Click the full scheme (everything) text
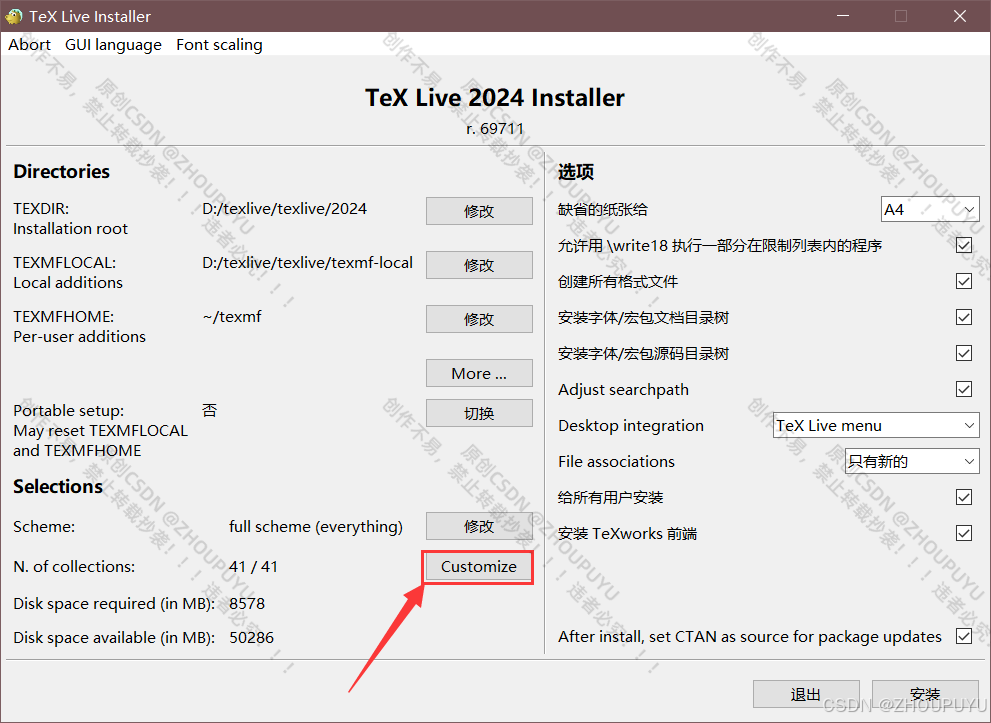Viewport: 991px width, 723px height. (316, 527)
